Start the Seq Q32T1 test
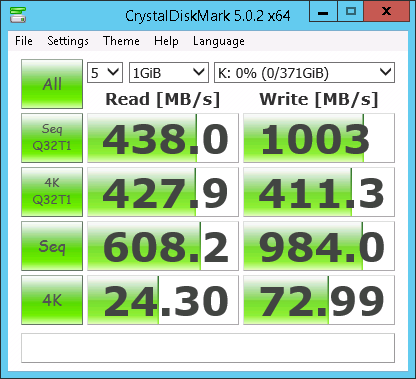 (52, 138)
